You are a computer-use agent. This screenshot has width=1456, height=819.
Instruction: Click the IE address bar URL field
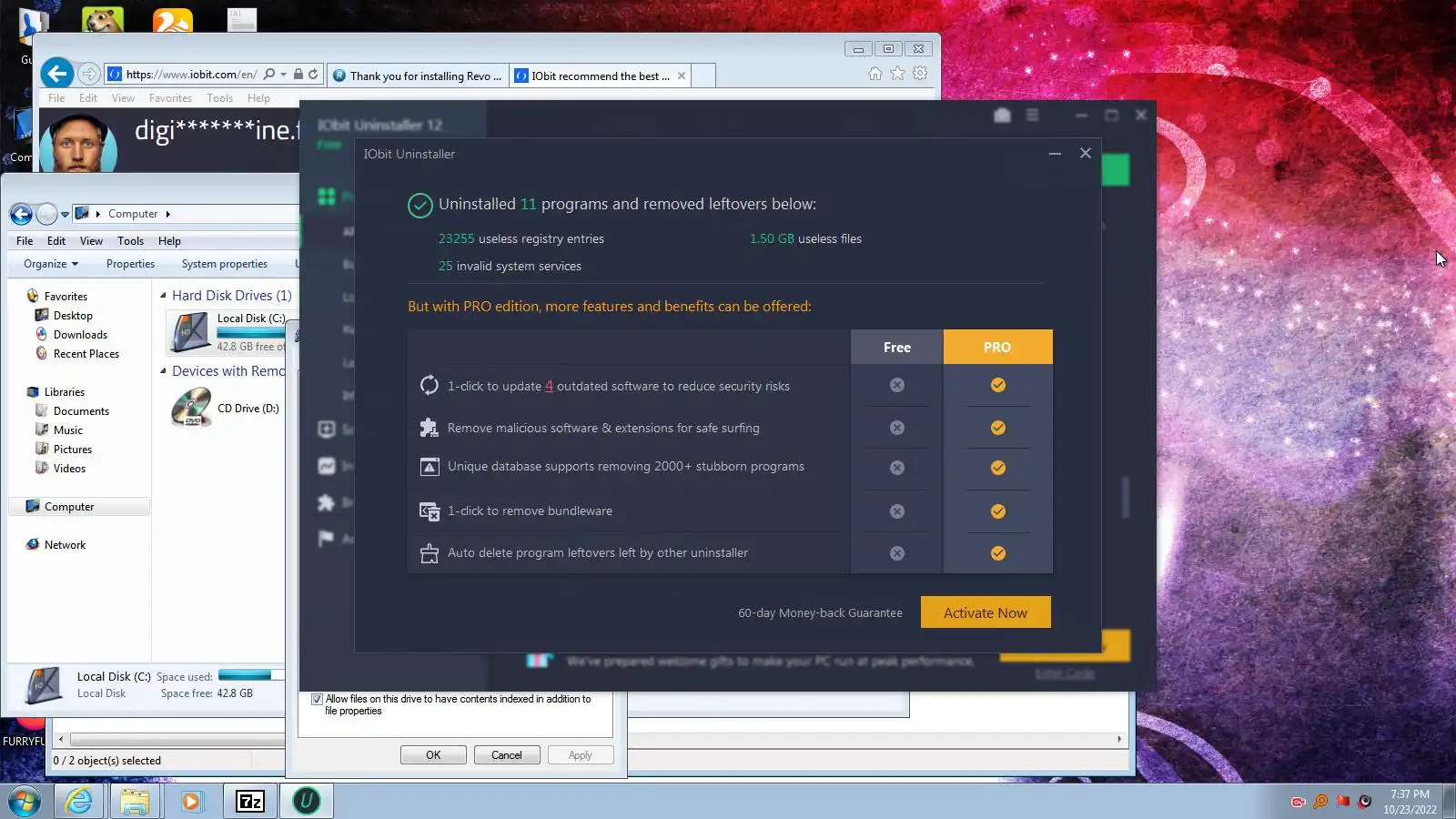pyautogui.click(x=191, y=75)
